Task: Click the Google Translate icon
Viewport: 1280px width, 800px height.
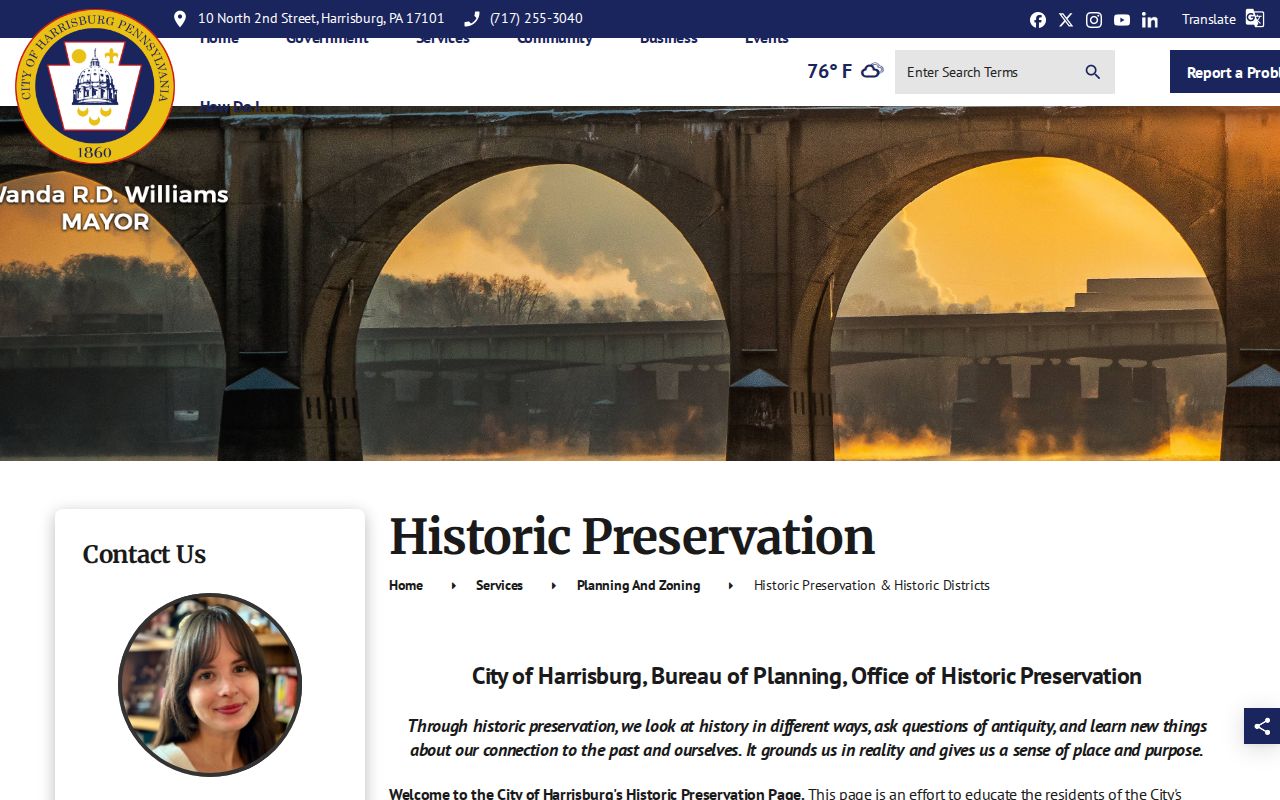Action: (x=1255, y=18)
